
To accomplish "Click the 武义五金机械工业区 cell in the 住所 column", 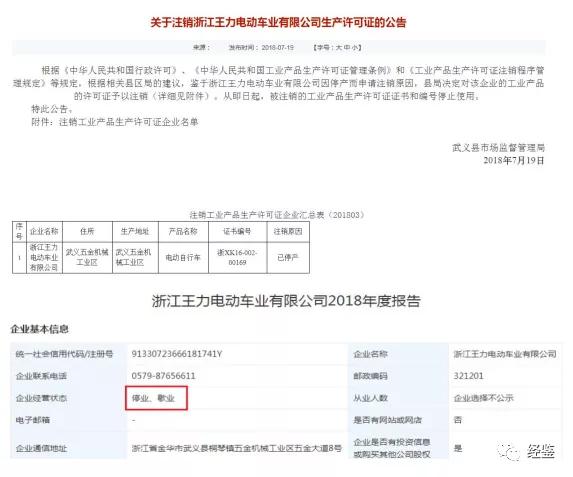I will pyautogui.click(x=87, y=258).
